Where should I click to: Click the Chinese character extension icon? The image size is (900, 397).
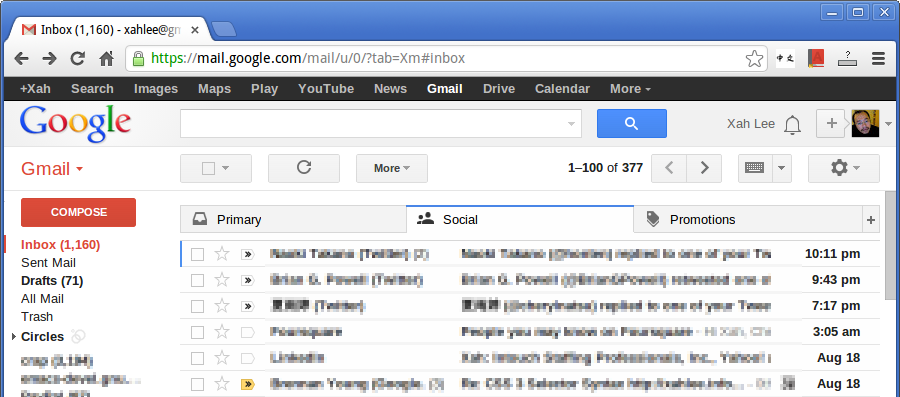pos(785,59)
